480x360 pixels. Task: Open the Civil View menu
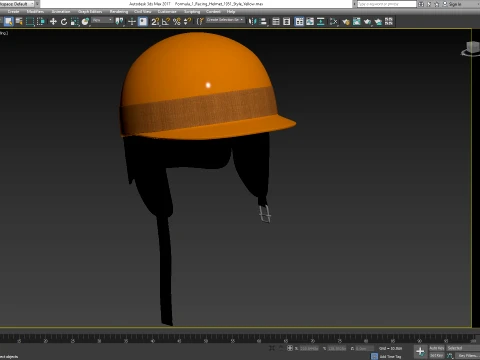coord(143,12)
